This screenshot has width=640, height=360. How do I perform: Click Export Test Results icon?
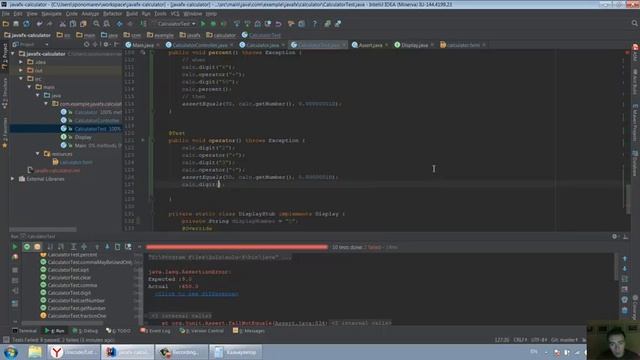click(x=128, y=247)
